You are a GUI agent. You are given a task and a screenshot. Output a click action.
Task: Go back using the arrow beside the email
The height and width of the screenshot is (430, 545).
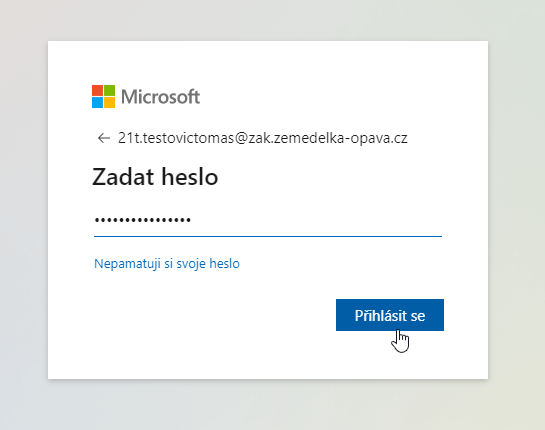point(104,138)
